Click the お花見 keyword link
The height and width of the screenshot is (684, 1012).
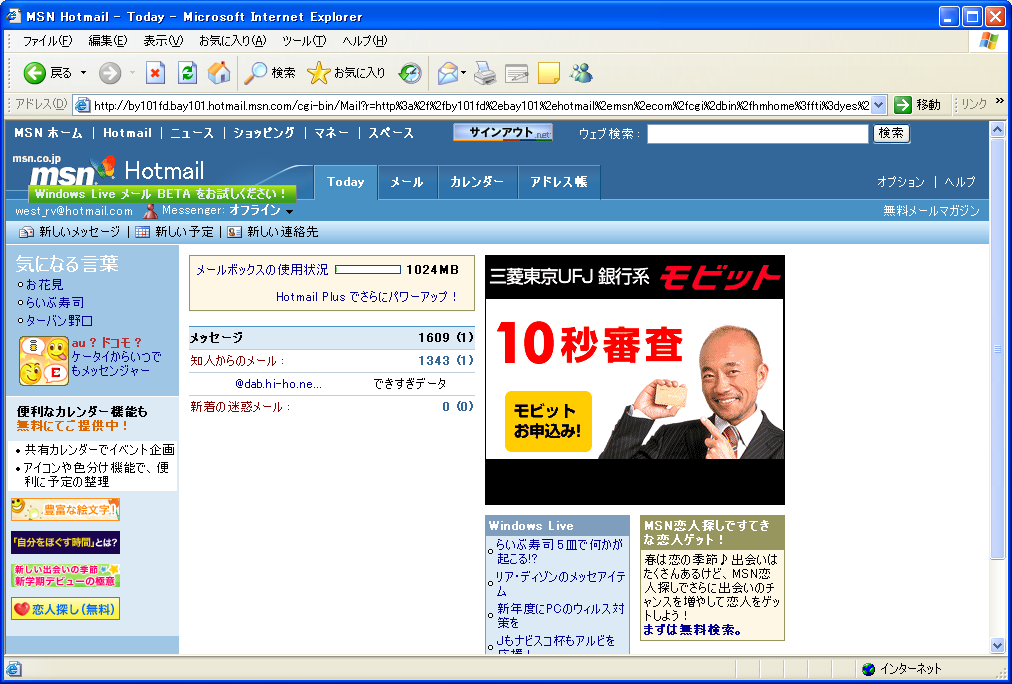[x=45, y=285]
